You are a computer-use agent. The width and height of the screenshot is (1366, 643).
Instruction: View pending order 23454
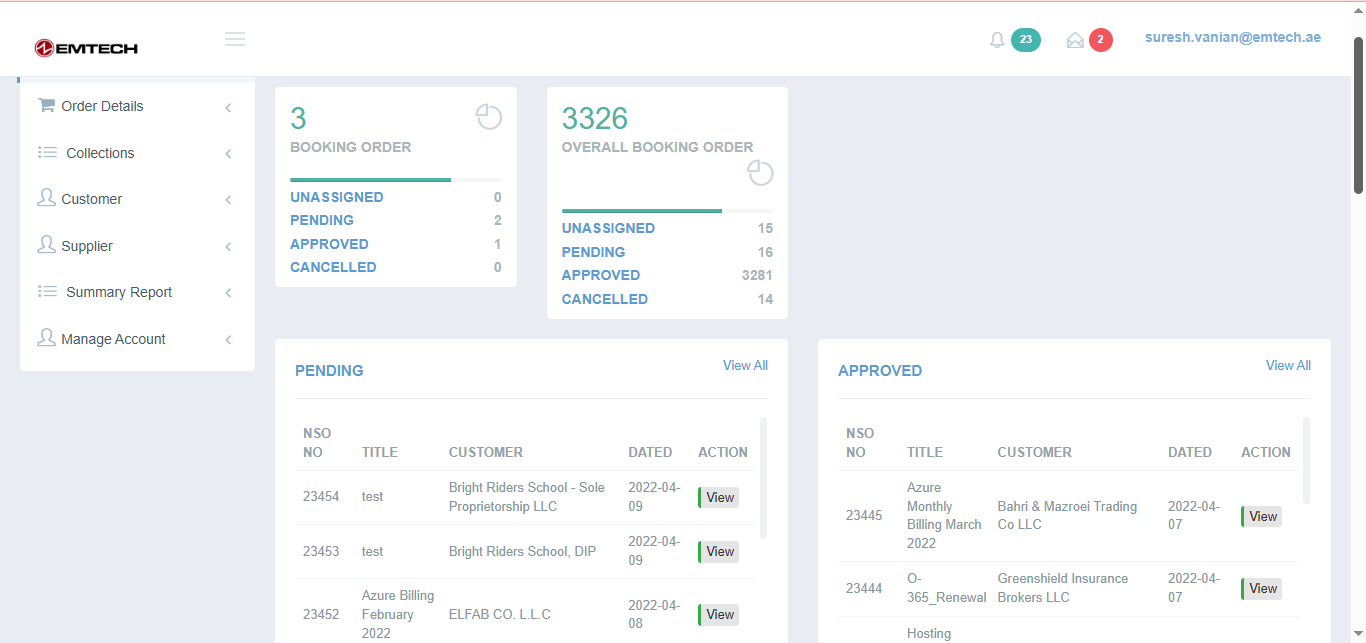719,497
